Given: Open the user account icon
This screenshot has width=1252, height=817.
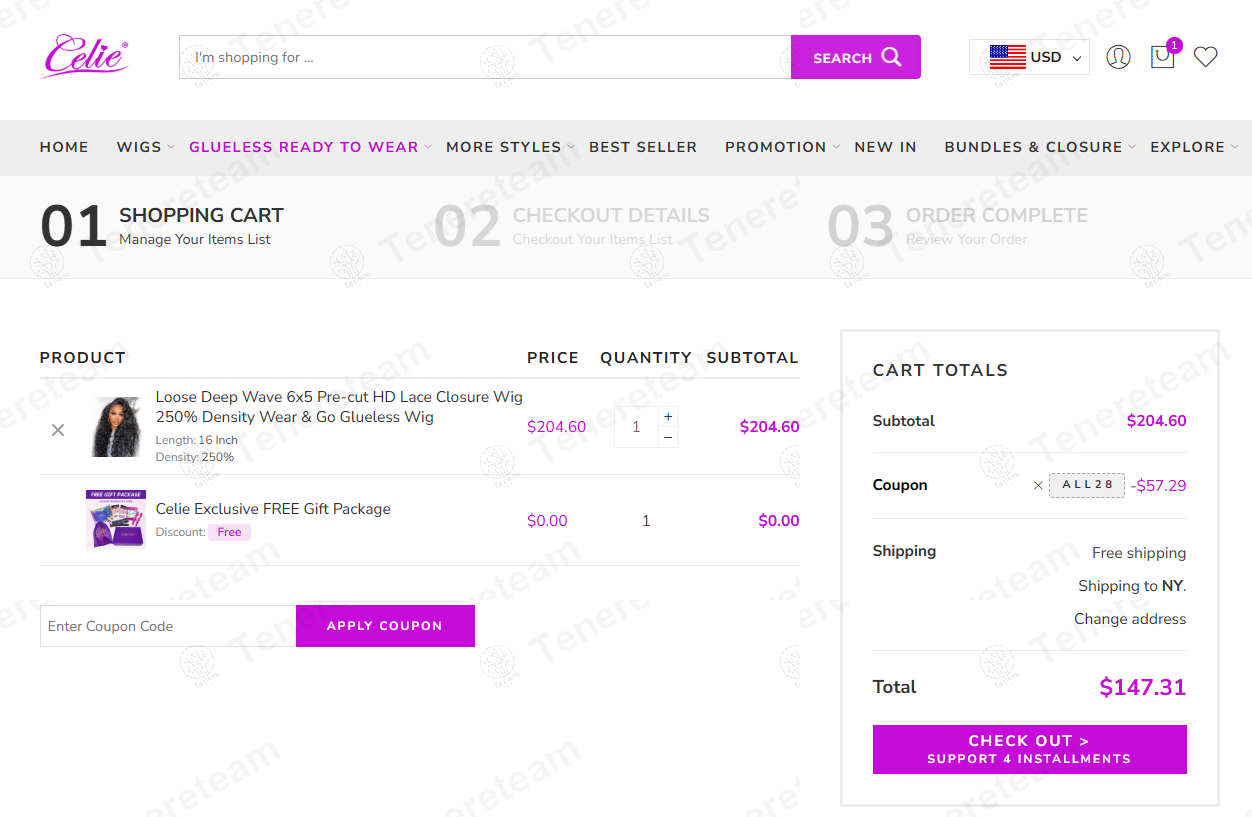Looking at the screenshot, I should (x=1118, y=57).
